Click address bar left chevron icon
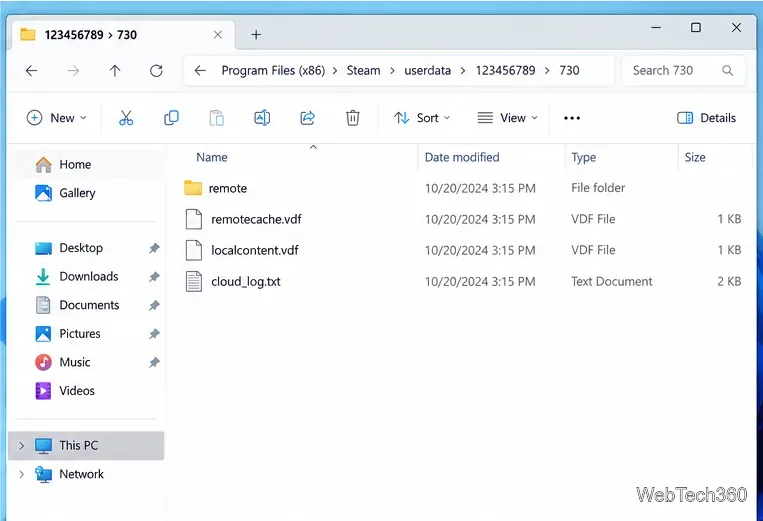 click(x=200, y=71)
